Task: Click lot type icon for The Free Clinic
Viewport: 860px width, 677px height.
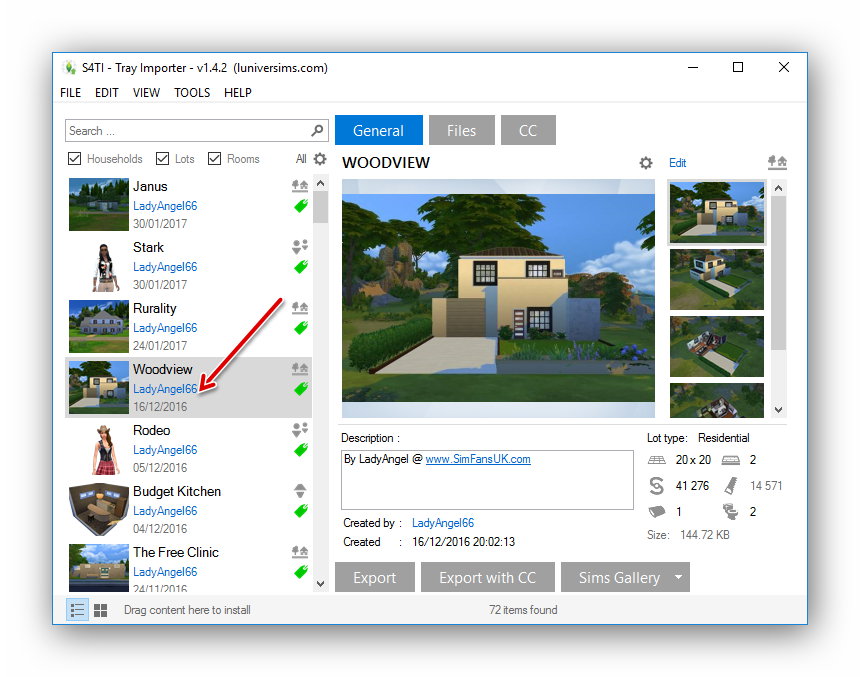Action: pyautogui.click(x=299, y=551)
